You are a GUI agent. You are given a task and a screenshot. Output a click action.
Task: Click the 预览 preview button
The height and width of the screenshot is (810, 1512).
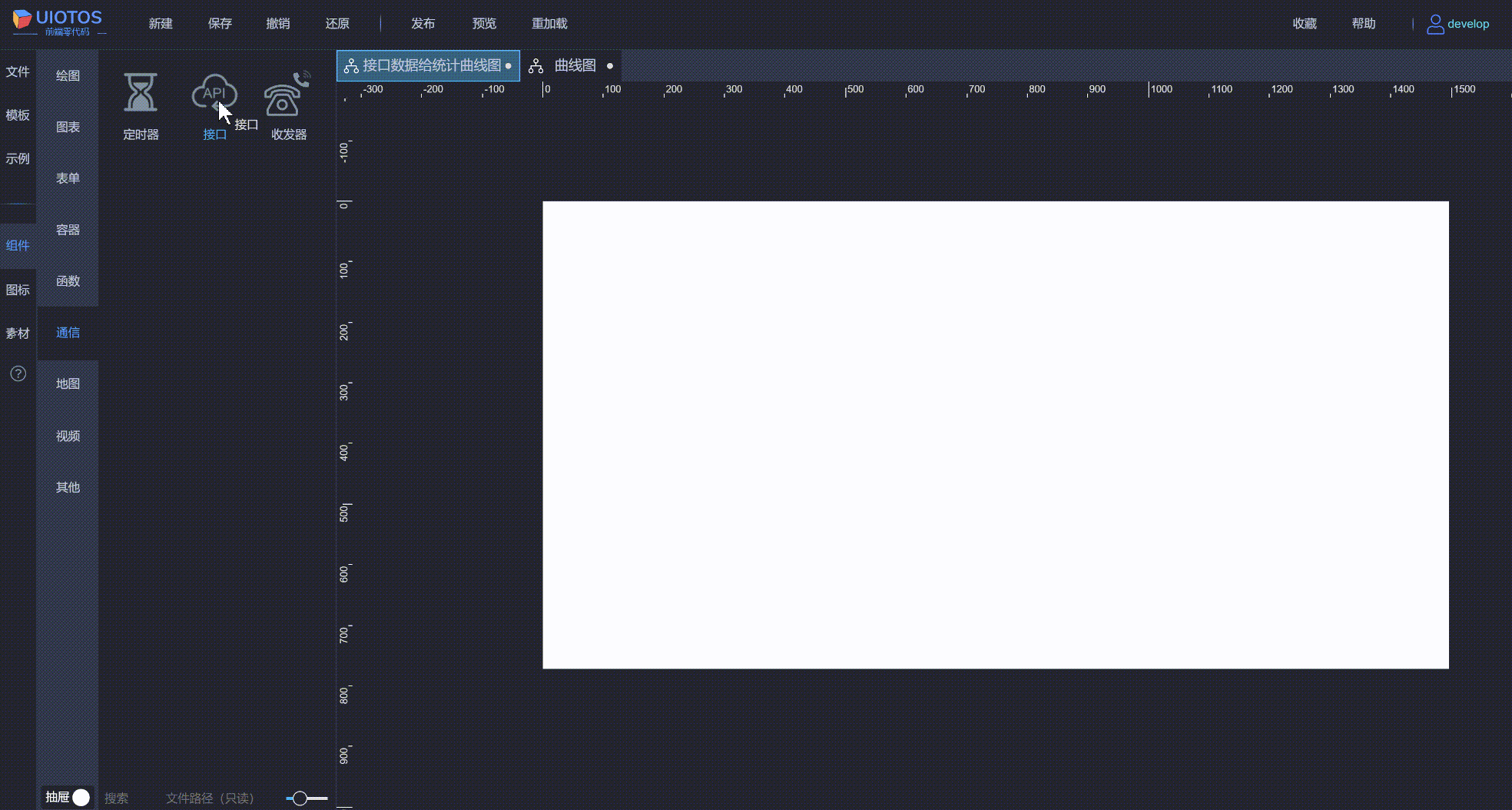tap(483, 23)
